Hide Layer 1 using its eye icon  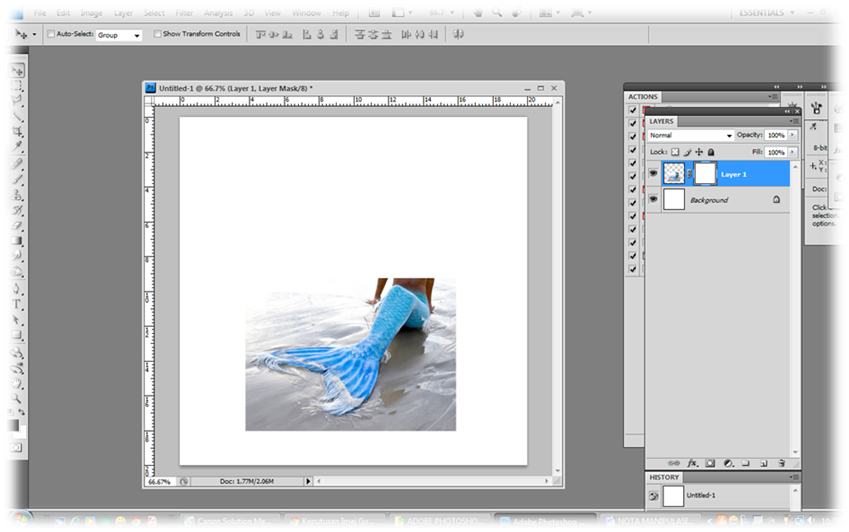pos(654,174)
